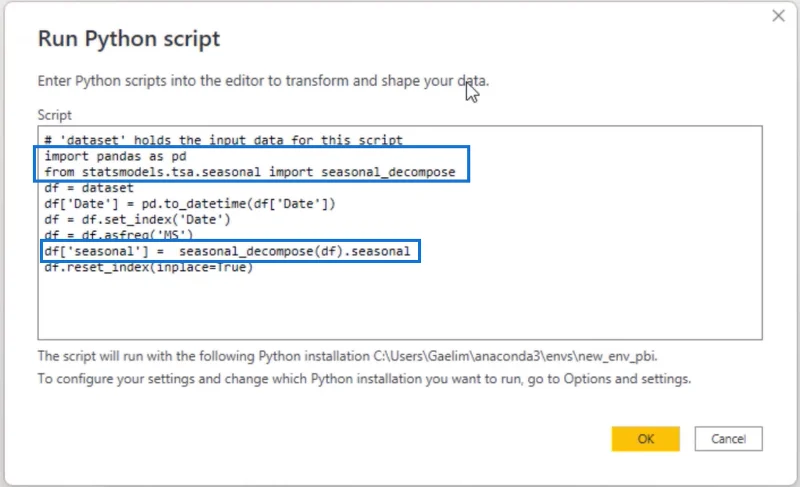This screenshot has height=487, width=800.
Task: Click the 'import pandas as pd' line
Action: click(115, 156)
